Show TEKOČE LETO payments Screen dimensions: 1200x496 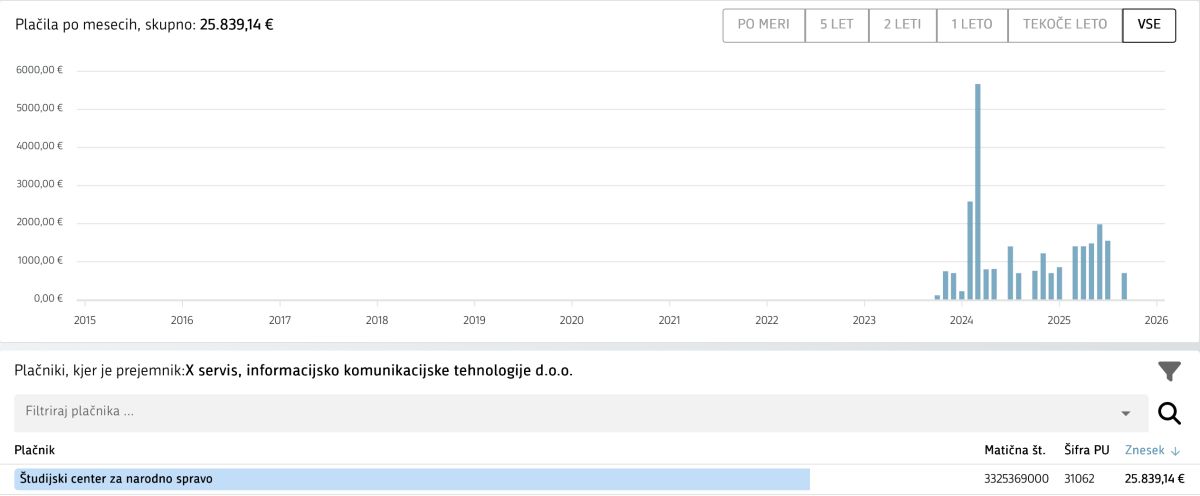(x=1065, y=25)
